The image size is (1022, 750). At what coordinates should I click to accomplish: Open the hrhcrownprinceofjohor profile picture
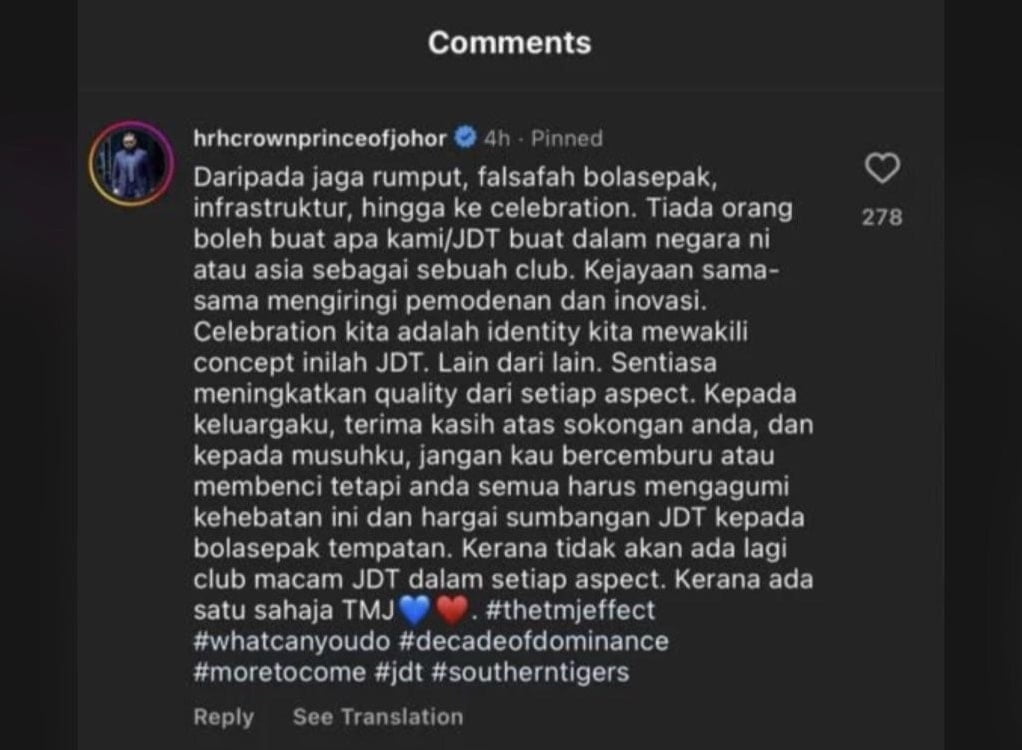(132, 163)
